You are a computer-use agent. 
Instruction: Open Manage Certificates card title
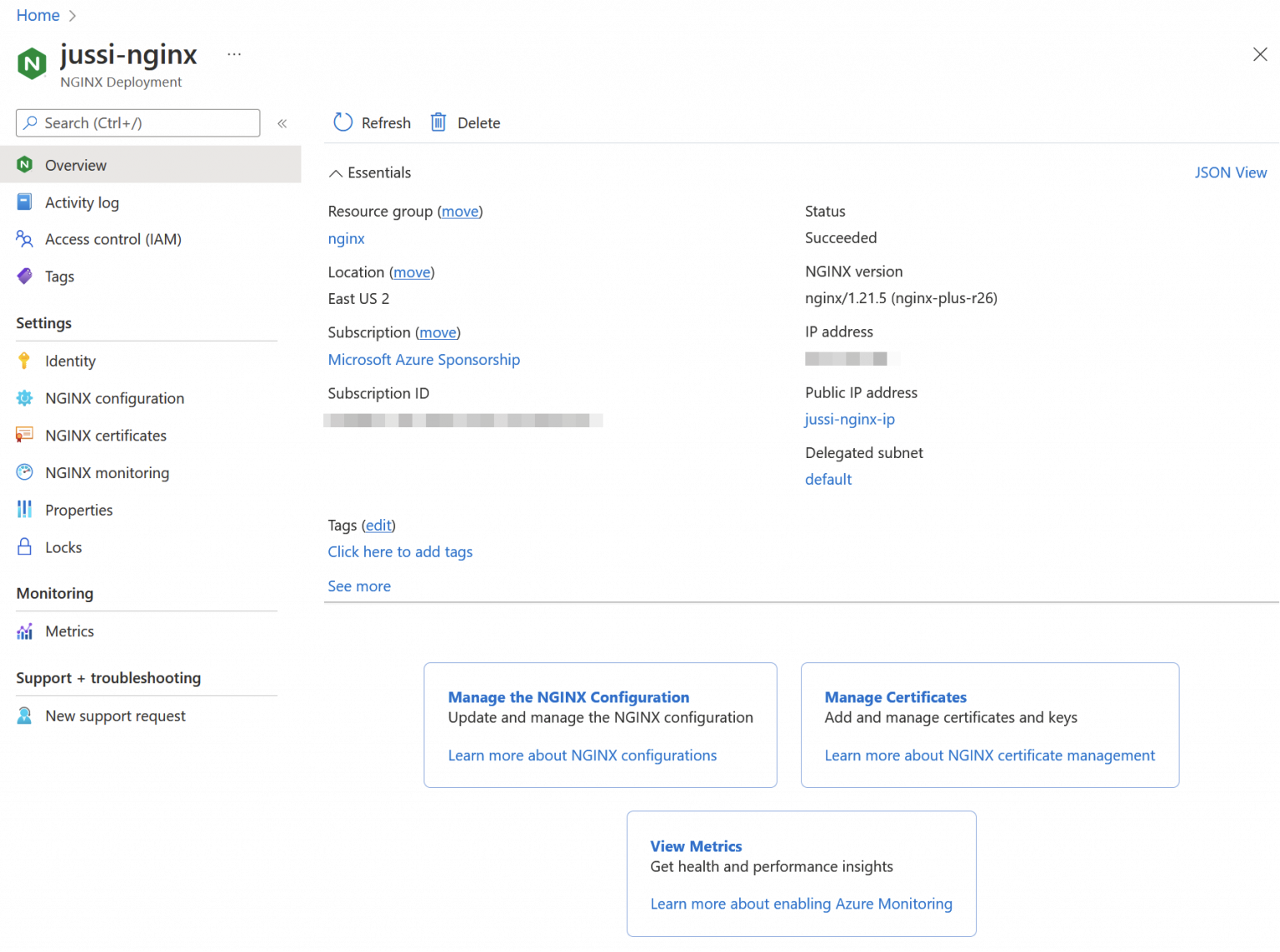896,697
